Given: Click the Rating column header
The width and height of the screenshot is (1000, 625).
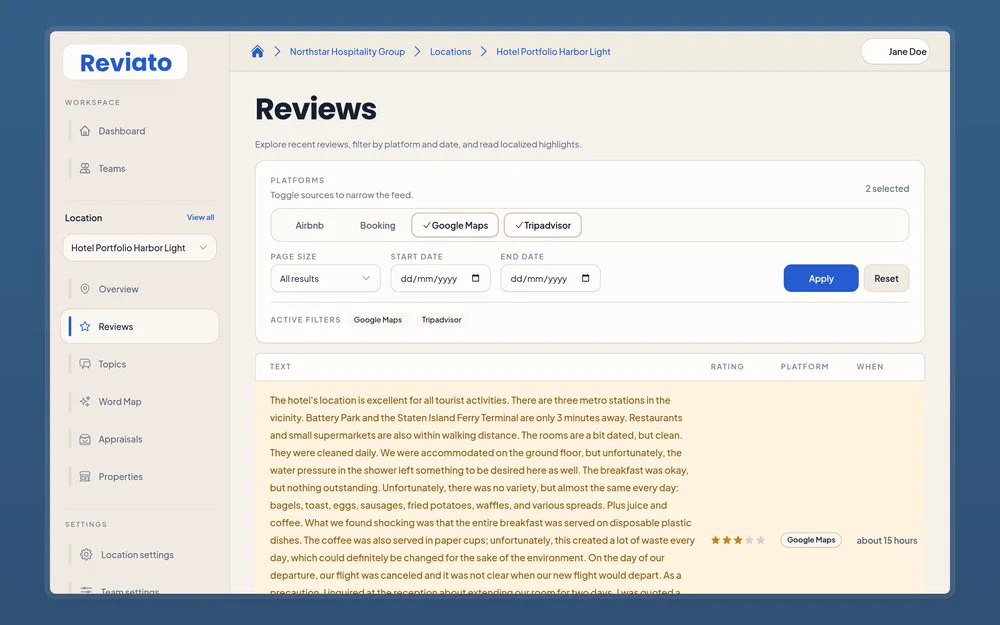Looking at the screenshot, I should pos(727,367).
